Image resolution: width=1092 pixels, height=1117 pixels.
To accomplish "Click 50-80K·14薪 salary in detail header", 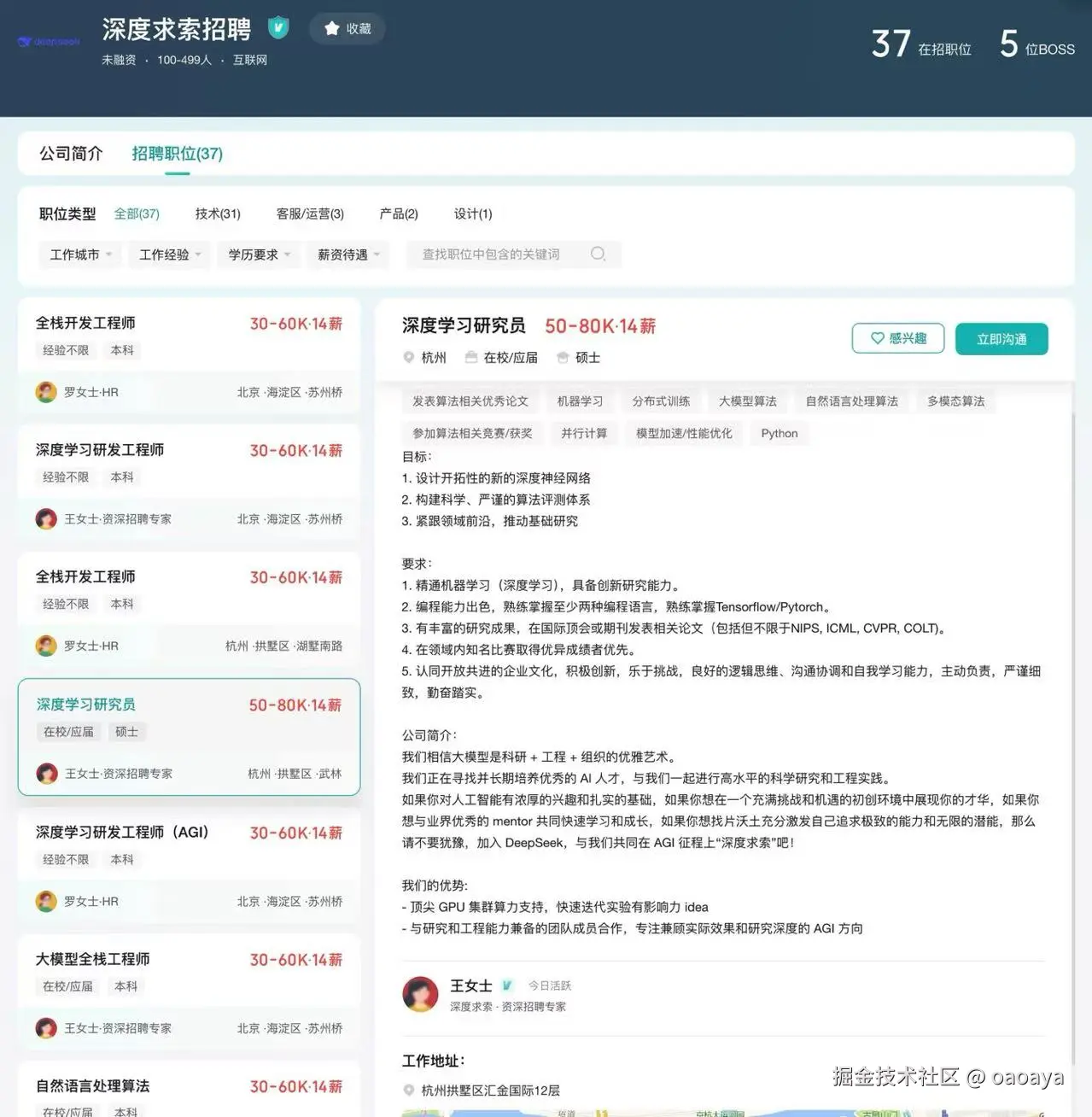I will pos(600,326).
